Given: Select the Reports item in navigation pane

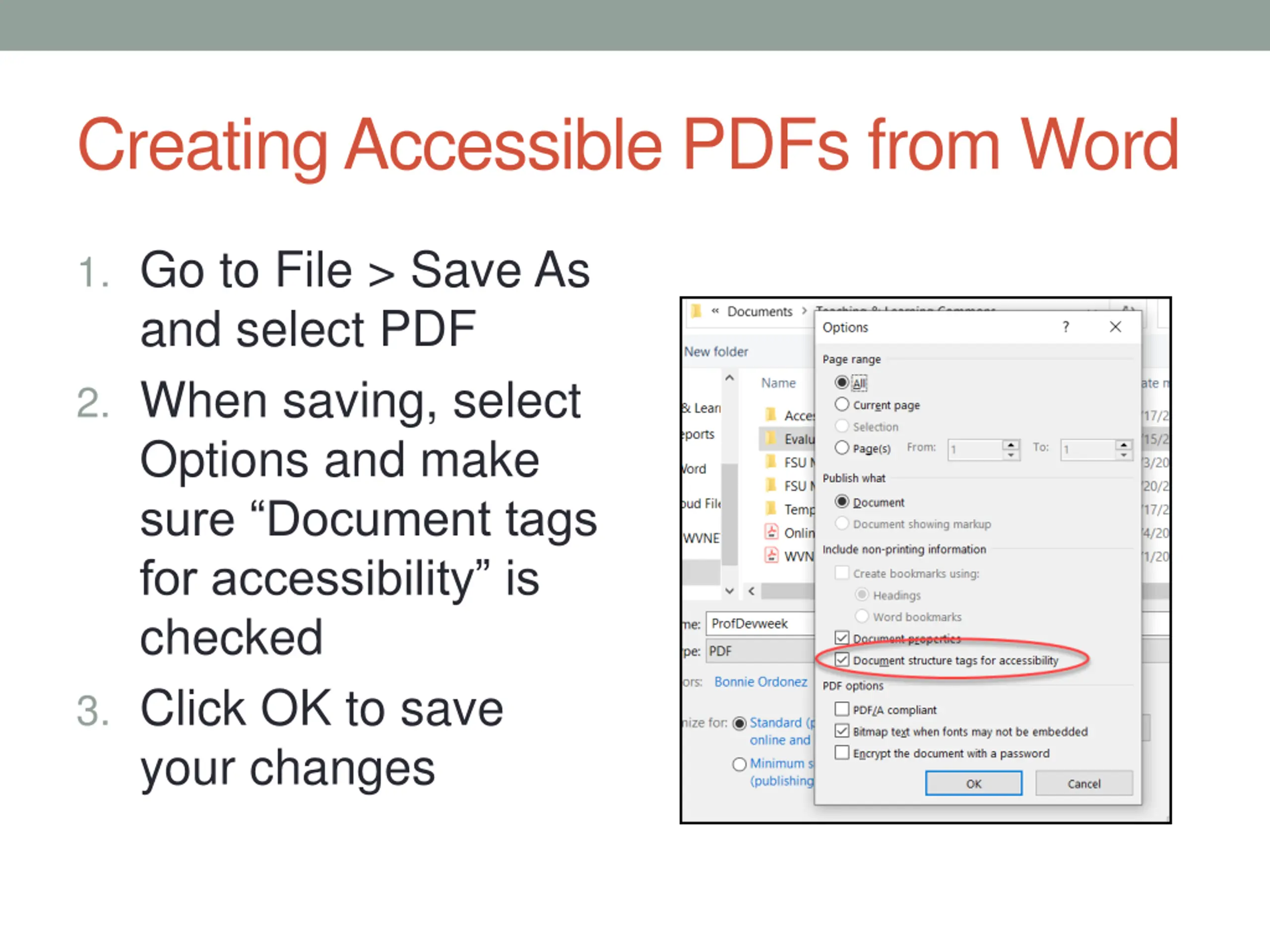Looking at the screenshot, I should click(698, 434).
